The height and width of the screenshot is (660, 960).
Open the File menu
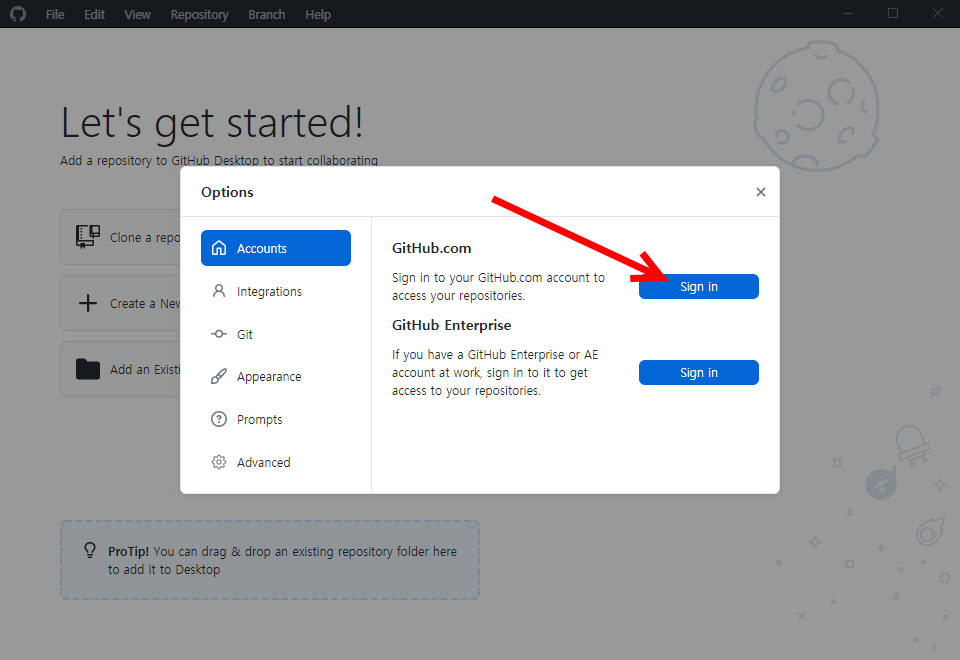(54, 14)
